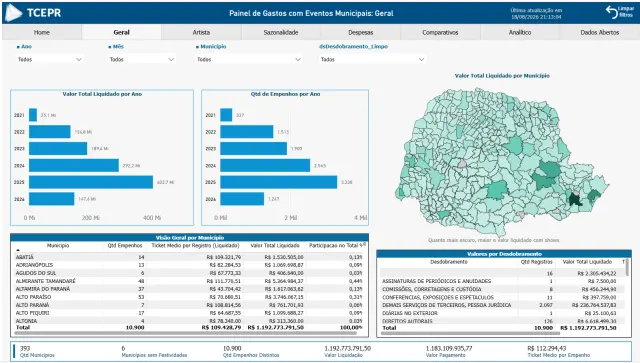Click the Qtd Registros column header
Screen dimensions: 640x363
(x=536, y=262)
